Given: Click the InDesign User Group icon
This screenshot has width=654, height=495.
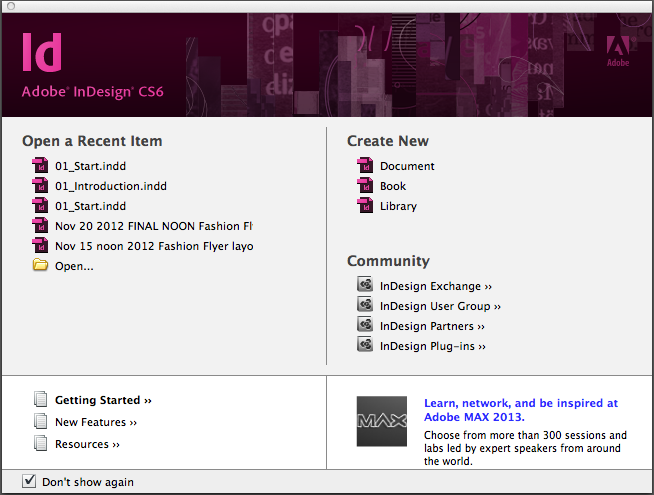Looking at the screenshot, I should [365, 305].
